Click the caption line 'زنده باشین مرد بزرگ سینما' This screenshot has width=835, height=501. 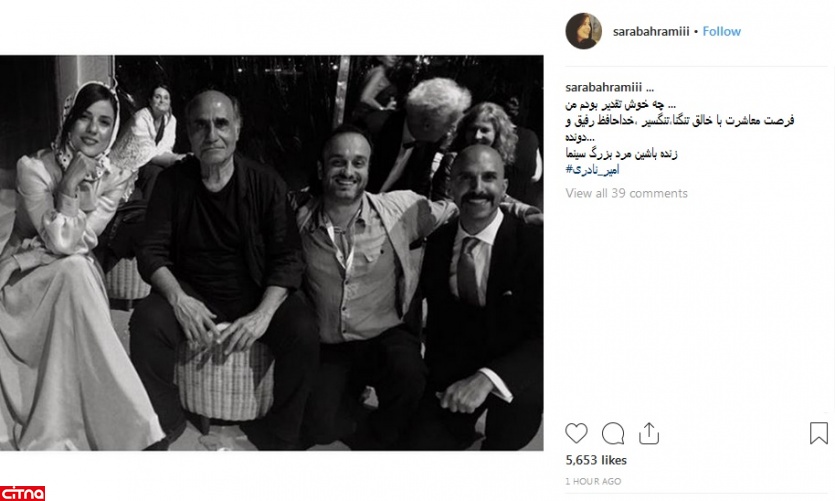pyautogui.click(x=621, y=154)
